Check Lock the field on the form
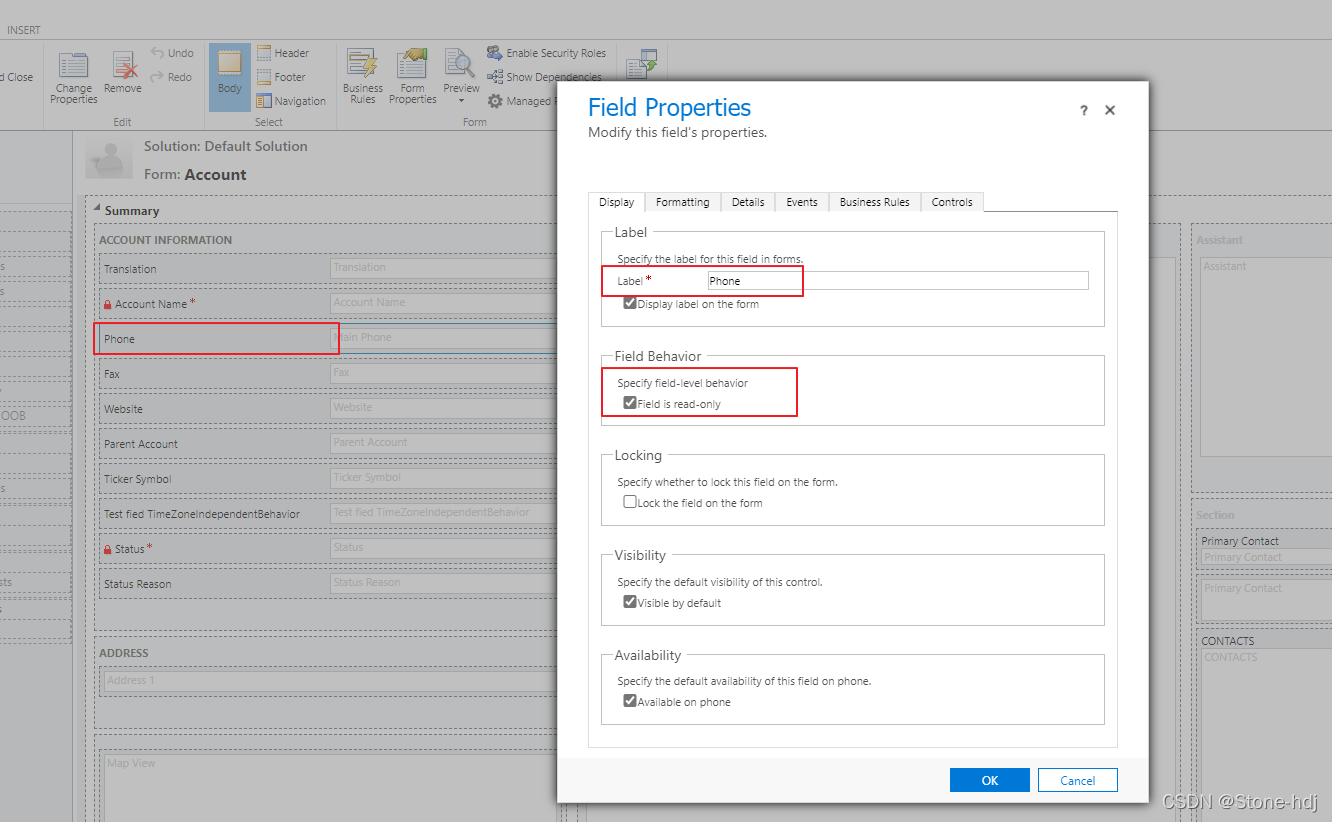1332x822 pixels. [630, 502]
